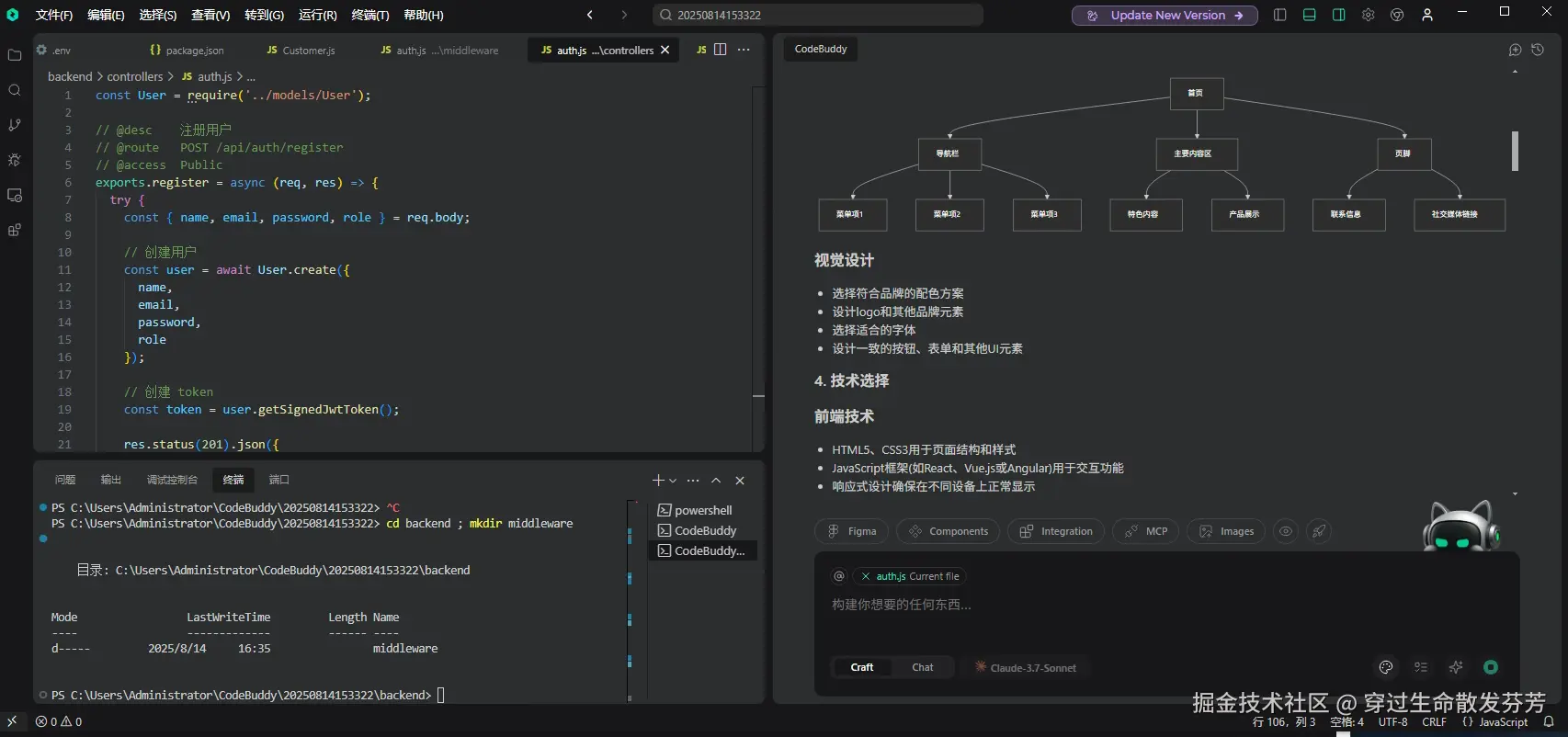Open the Explorer folder icon in activity bar
This screenshot has height=737, width=1568.
tap(14, 55)
